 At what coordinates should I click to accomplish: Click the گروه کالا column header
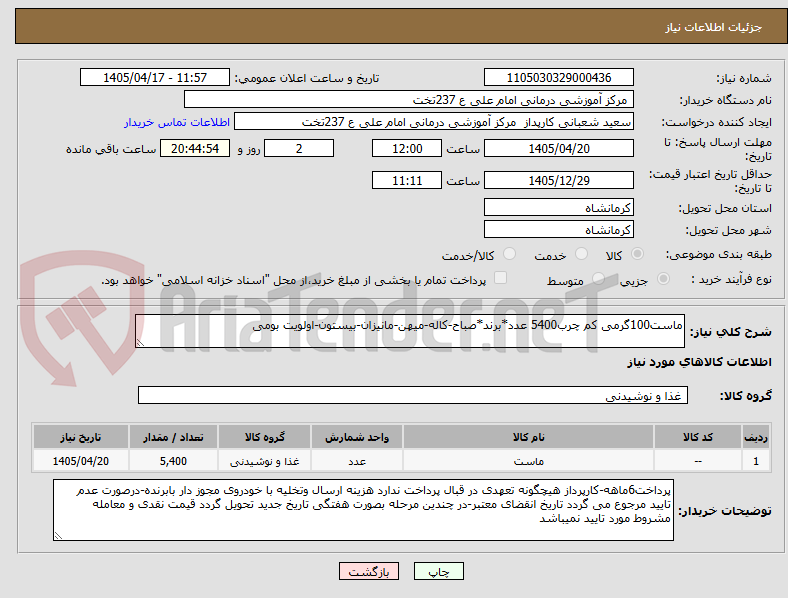(x=265, y=437)
